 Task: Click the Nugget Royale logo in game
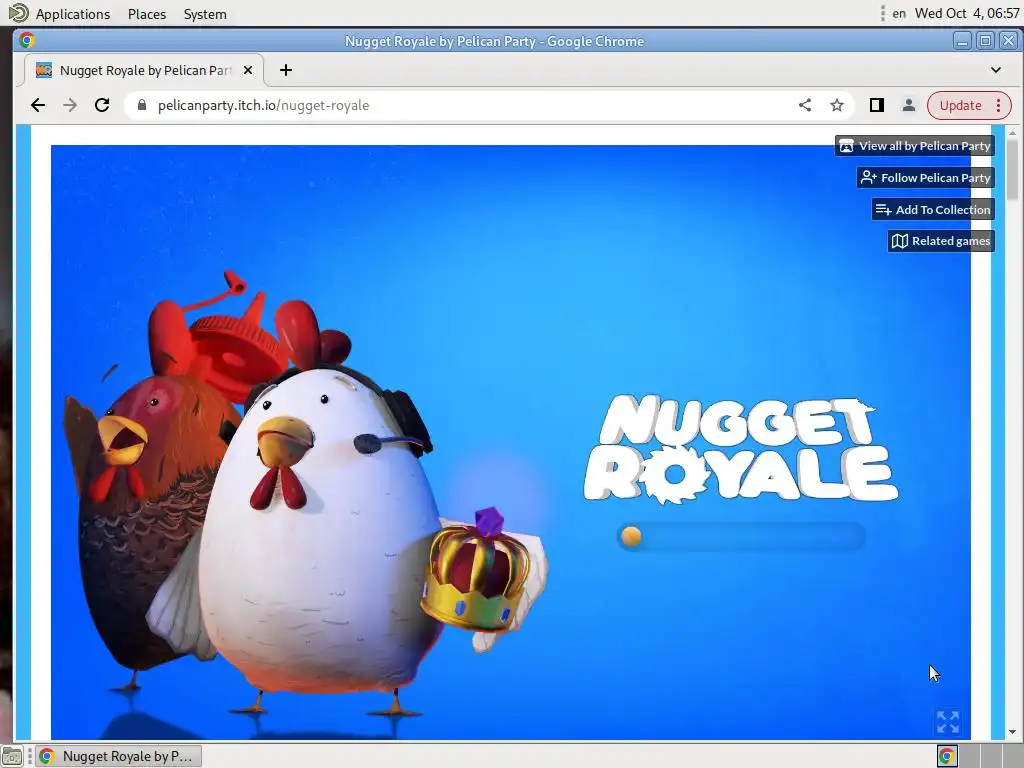click(x=741, y=449)
